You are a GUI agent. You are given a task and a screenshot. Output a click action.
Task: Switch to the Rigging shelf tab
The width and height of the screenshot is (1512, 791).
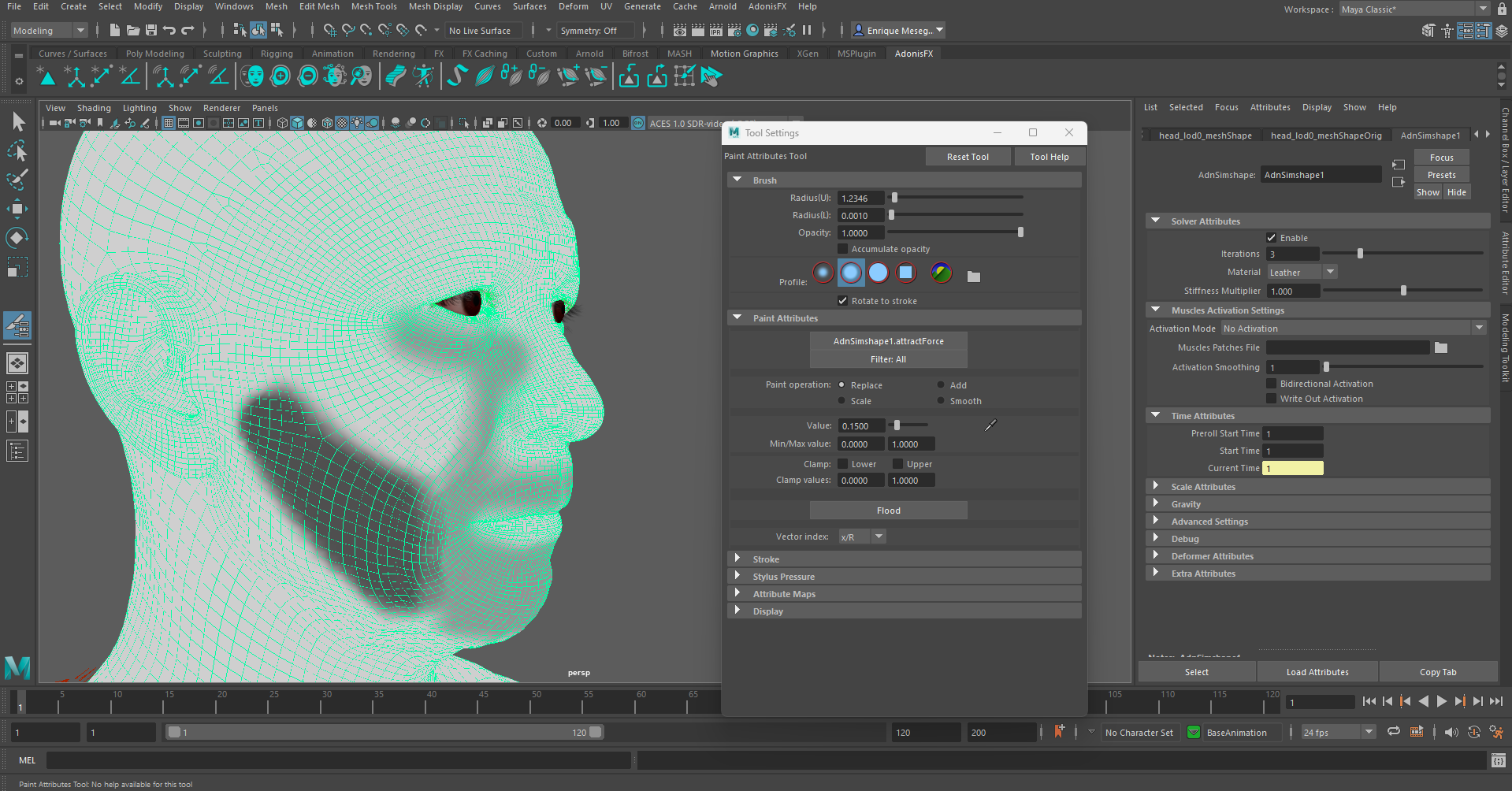click(277, 54)
